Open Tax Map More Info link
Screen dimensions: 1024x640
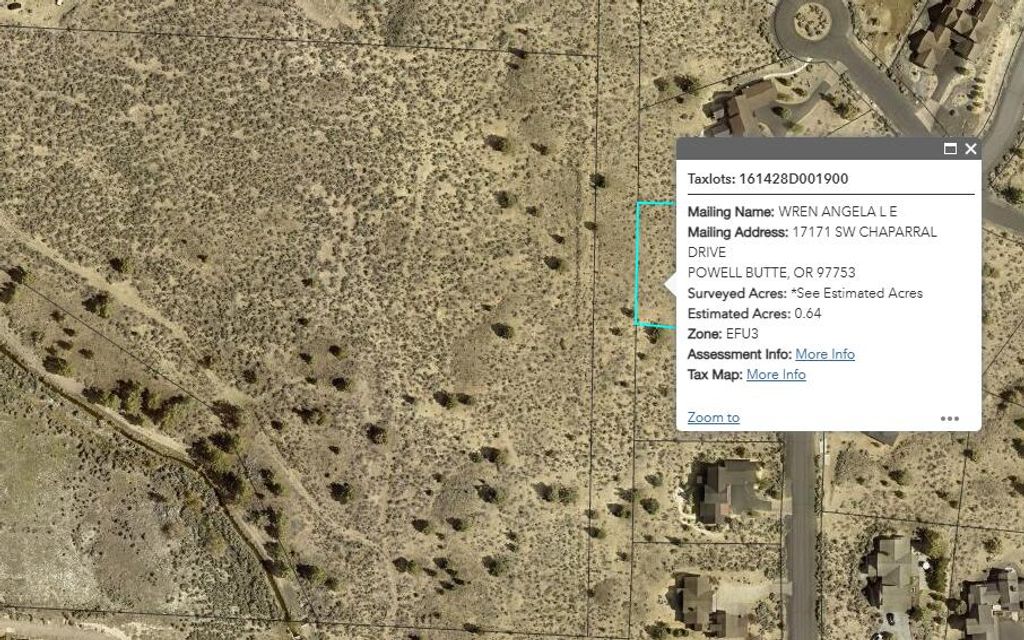click(x=775, y=374)
